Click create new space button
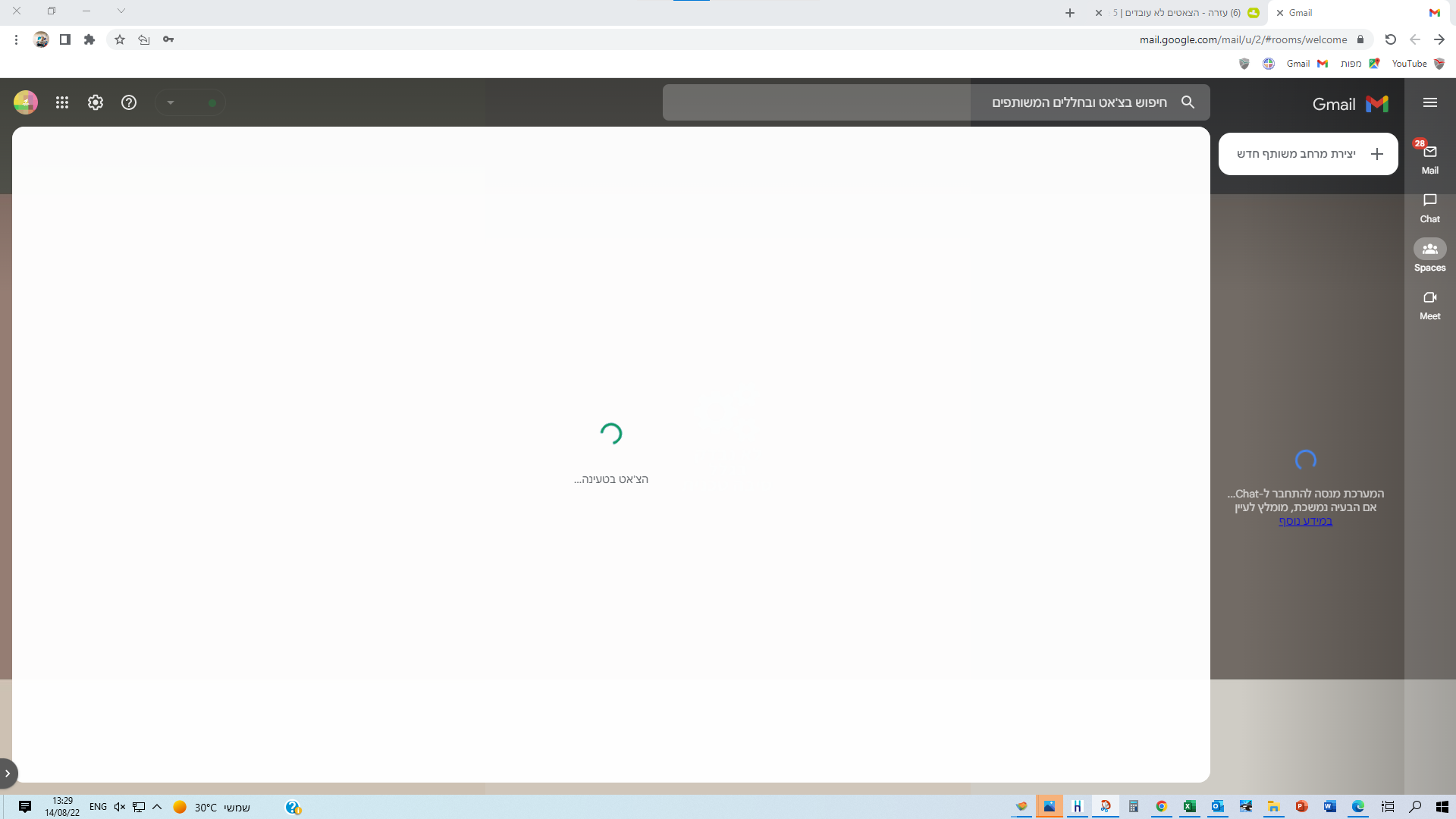The height and width of the screenshot is (819, 1456). (x=1308, y=154)
